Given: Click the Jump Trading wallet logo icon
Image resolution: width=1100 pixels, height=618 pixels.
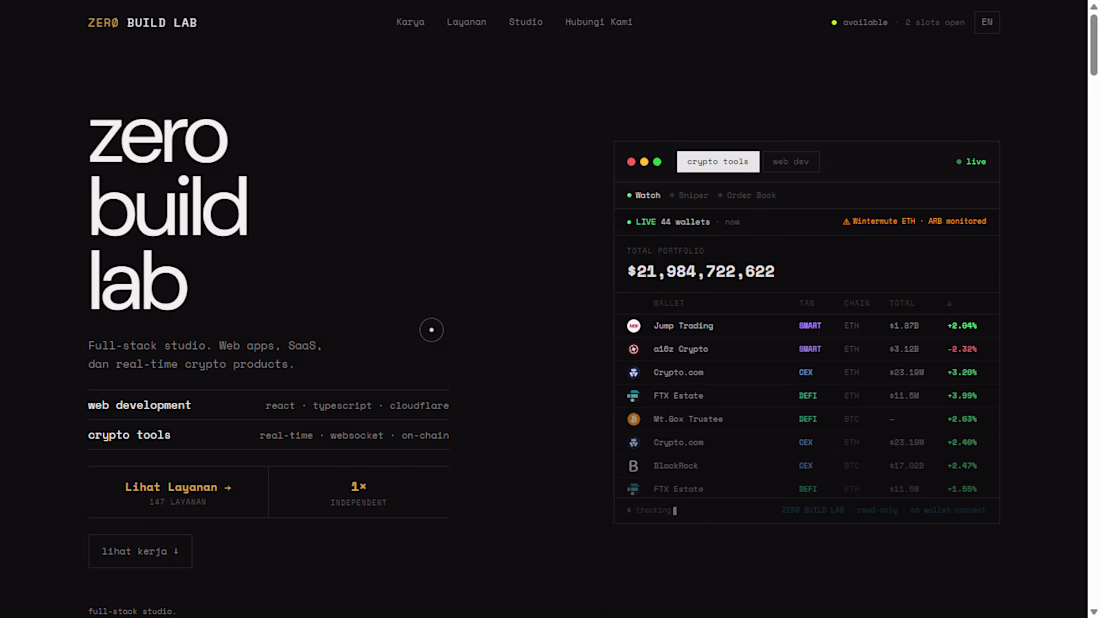Looking at the screenshot, I should [x=633, y=325].
